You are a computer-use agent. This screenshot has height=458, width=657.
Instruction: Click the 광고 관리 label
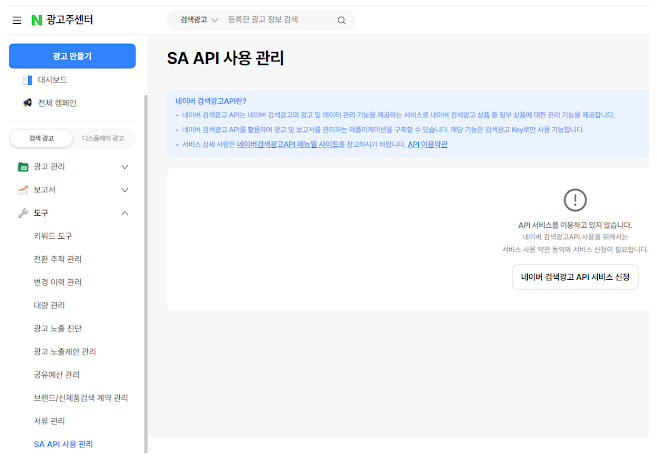tap(49, 167)
